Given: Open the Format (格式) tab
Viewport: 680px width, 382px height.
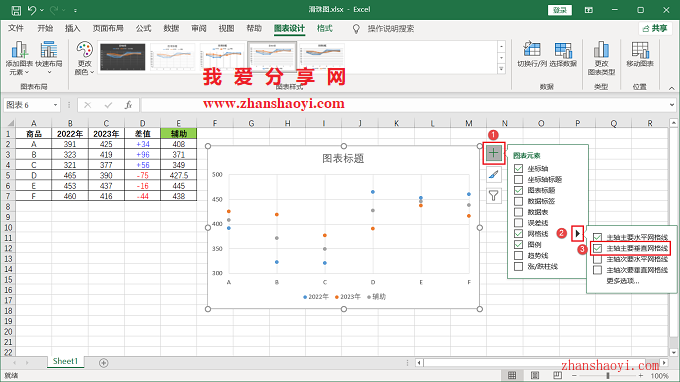Looking at the screenshot, I should [x=324, y=29].
